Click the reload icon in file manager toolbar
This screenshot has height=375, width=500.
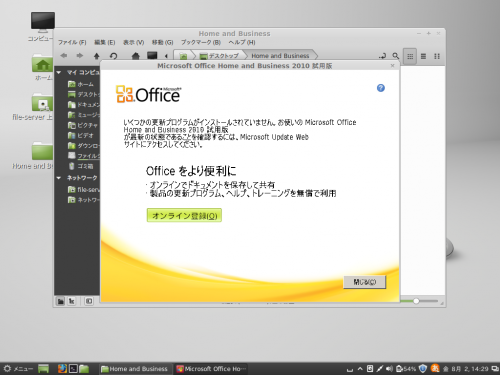[113, 56]
